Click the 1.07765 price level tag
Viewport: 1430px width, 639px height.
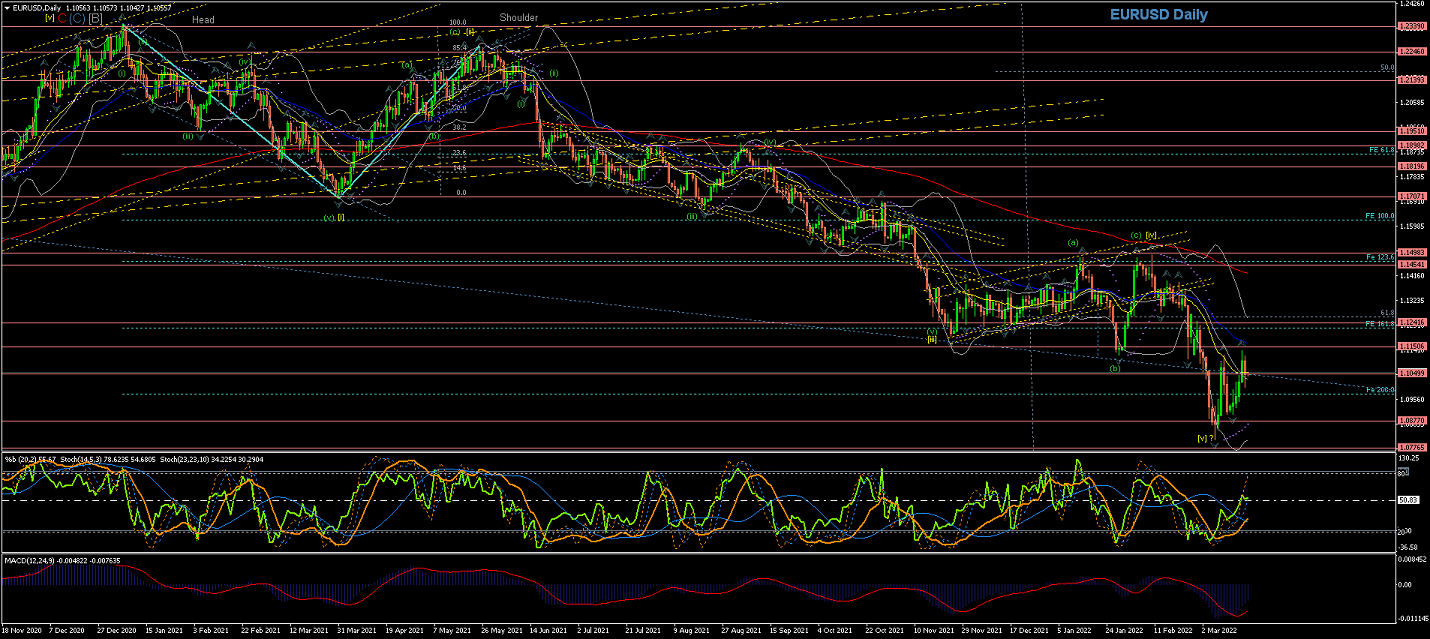click(1412, 447)
